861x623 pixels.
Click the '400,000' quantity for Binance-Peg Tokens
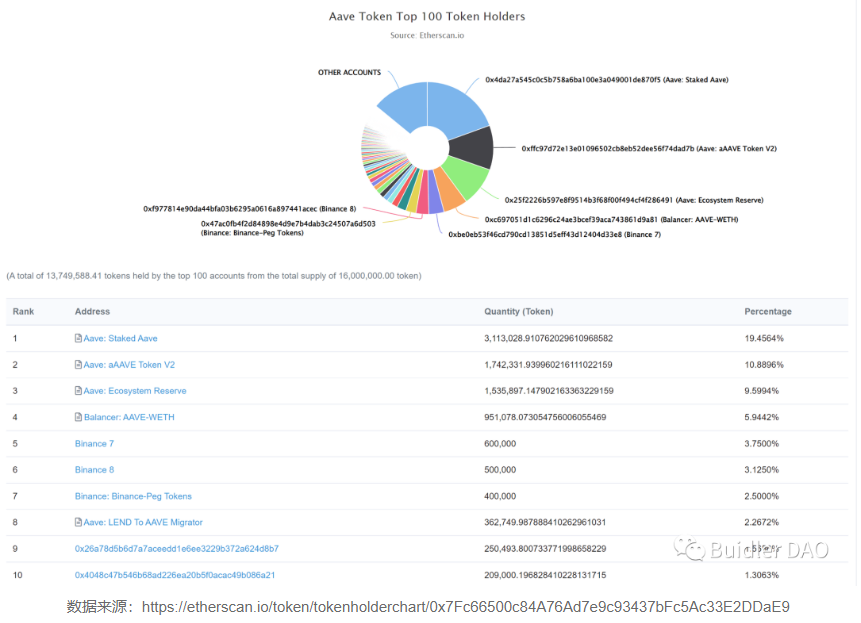point(500,496)
